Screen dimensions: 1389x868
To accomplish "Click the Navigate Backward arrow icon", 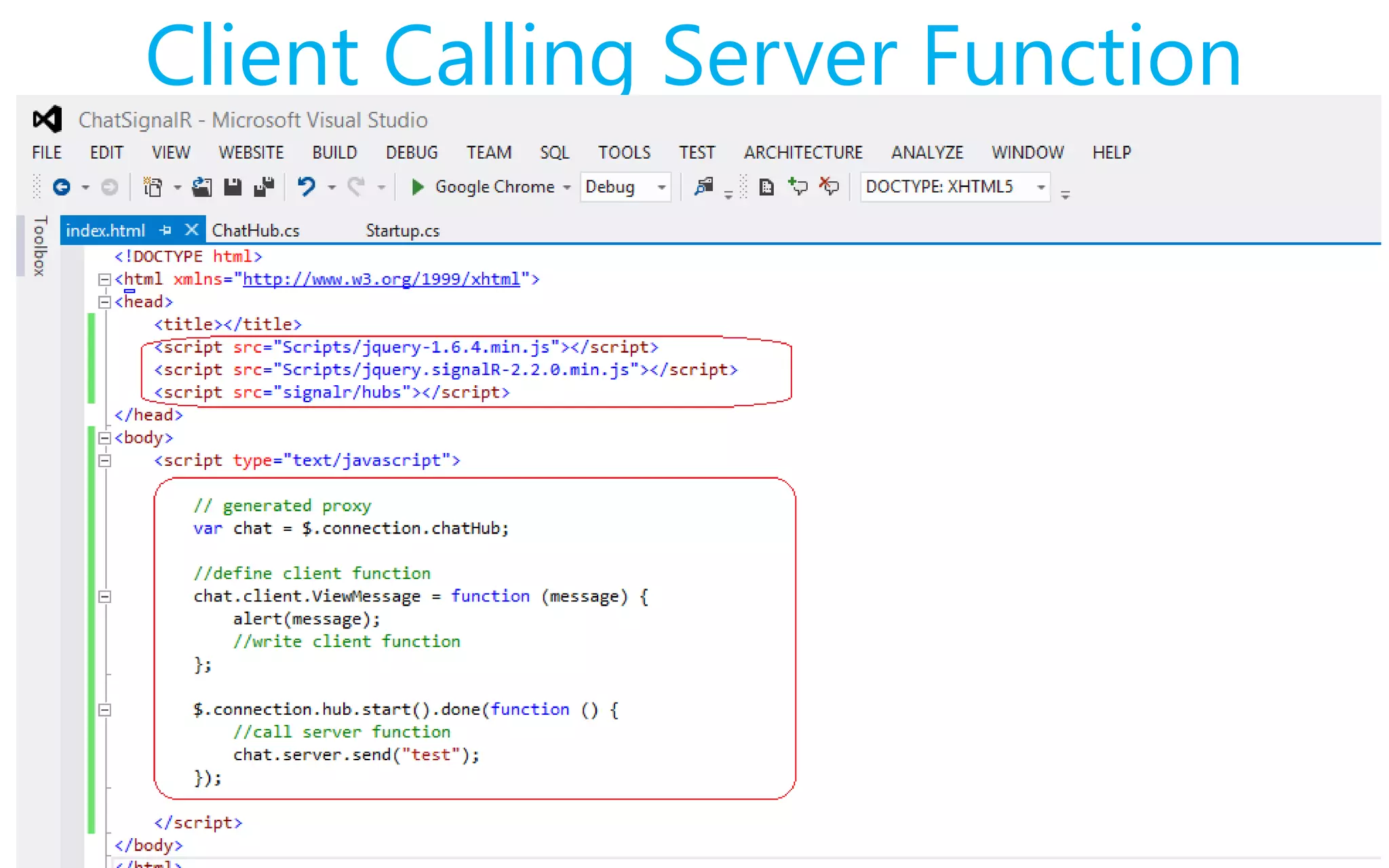I will pos(62,186).
